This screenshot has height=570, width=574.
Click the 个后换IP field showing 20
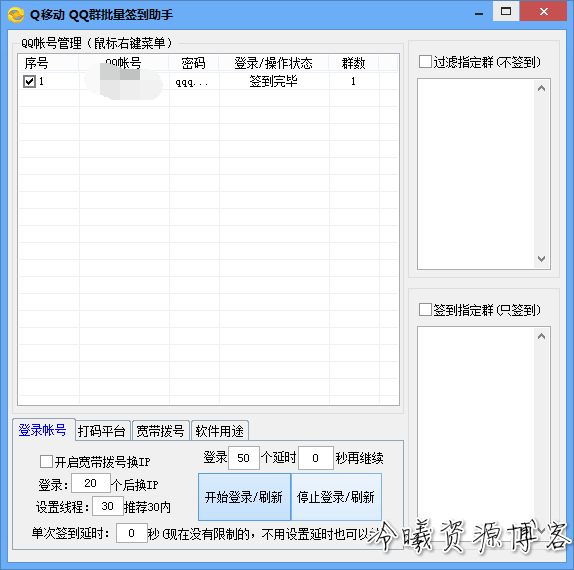coord(91,483)
